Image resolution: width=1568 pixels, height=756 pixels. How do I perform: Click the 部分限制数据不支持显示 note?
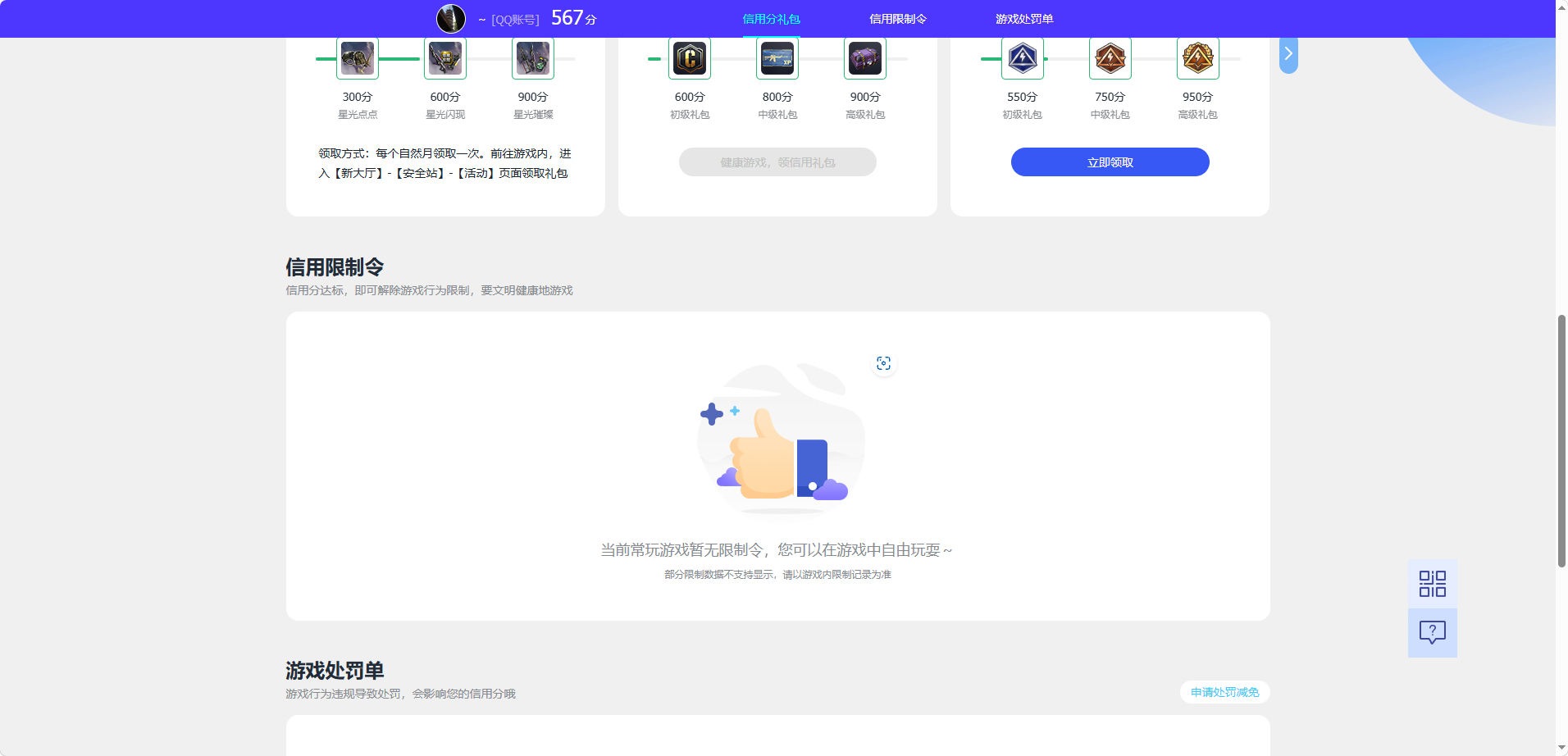pos(777,575)
